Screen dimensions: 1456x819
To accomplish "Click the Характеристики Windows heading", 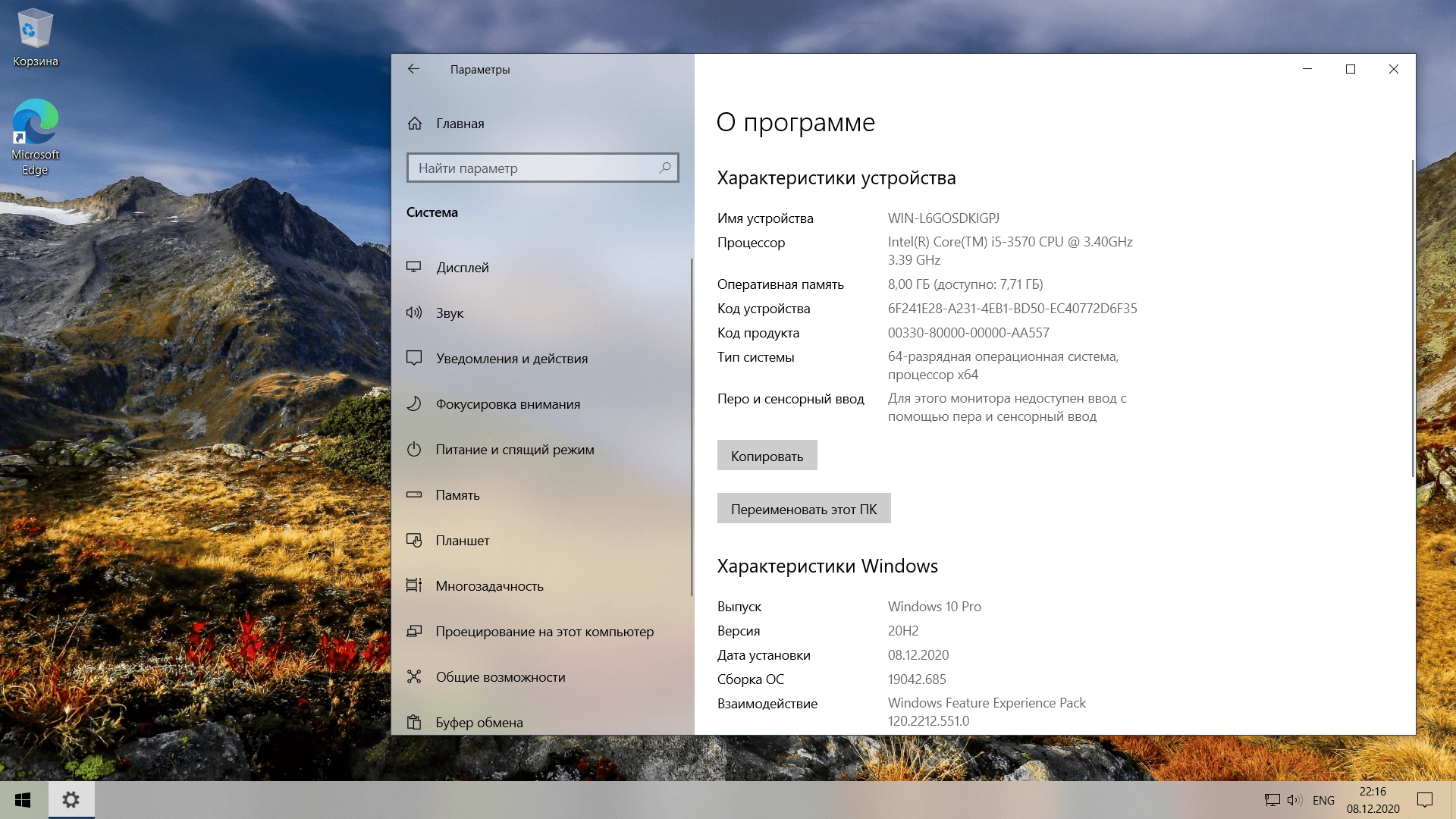I will (x=827, y=566).
